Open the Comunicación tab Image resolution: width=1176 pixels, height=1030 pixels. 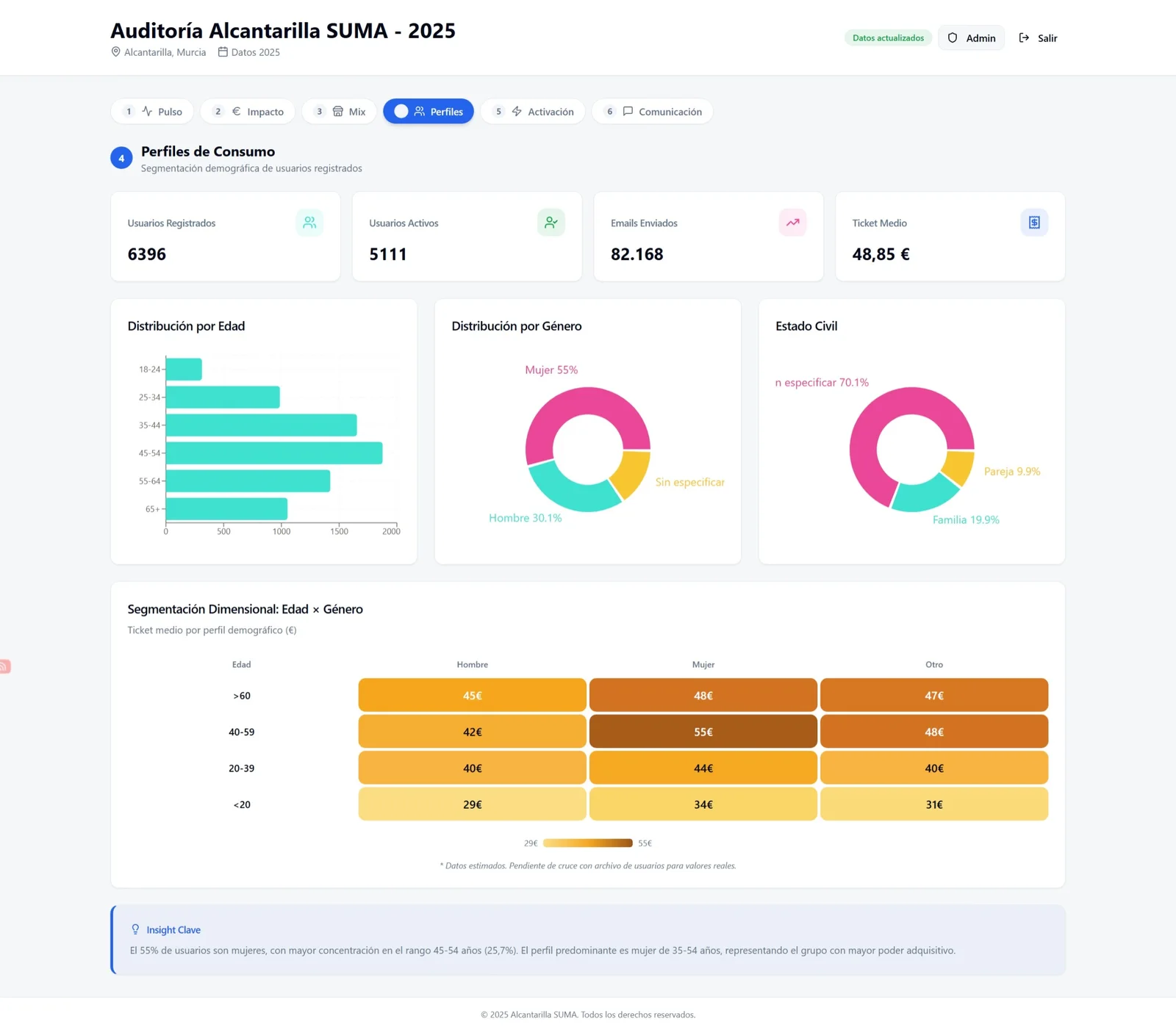coord(653,112)
